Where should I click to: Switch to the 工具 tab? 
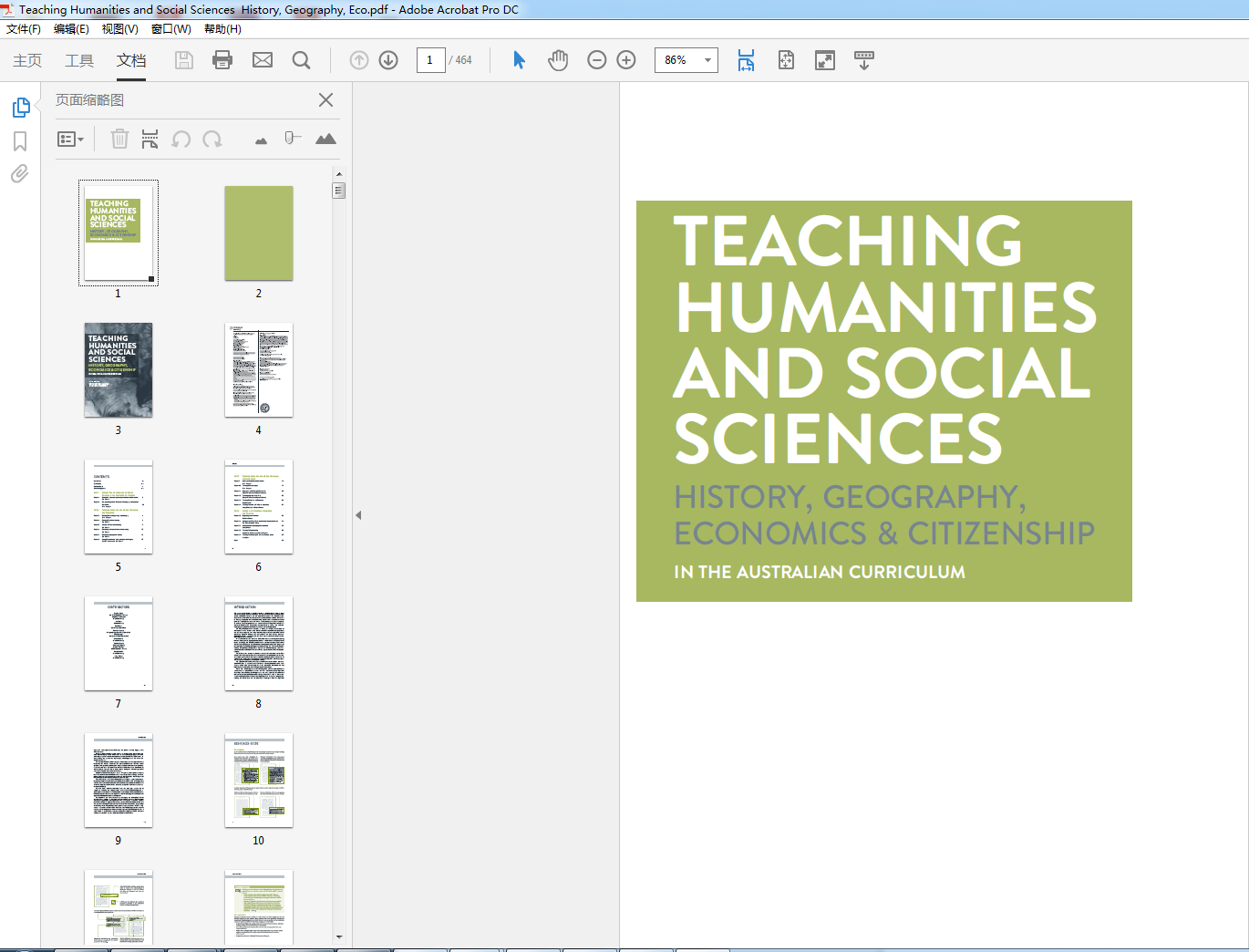pos(79,60)
